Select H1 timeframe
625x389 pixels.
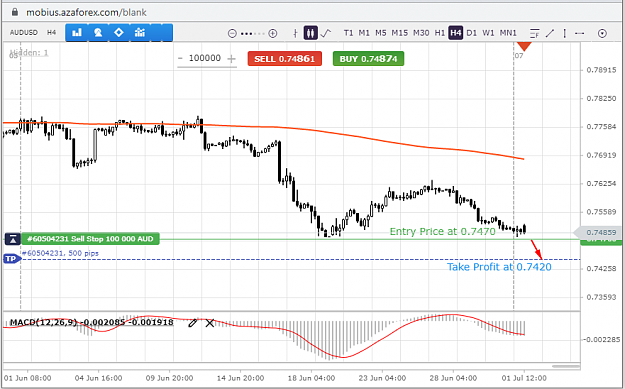coord(440,33)
